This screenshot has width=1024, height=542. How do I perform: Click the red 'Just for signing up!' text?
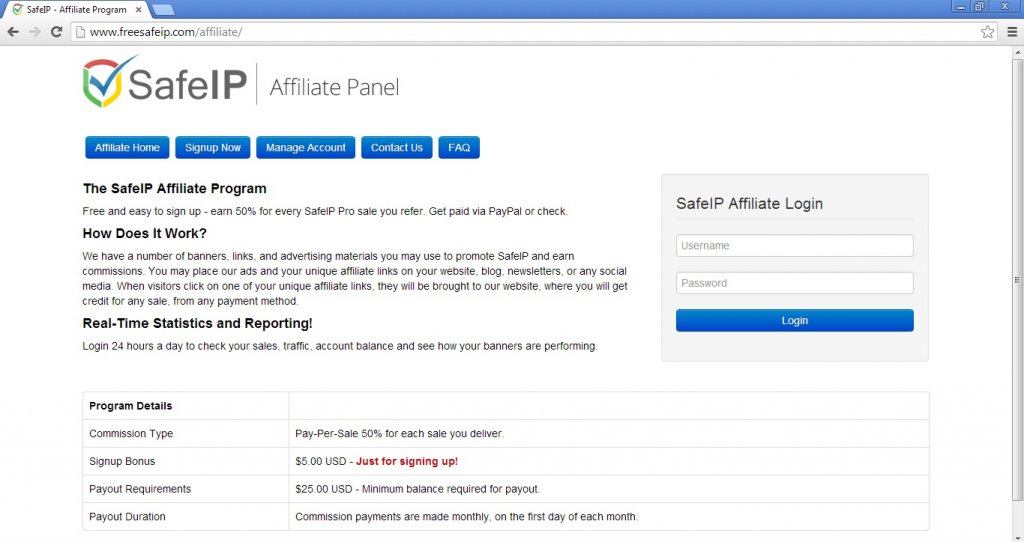click(407, 461)
